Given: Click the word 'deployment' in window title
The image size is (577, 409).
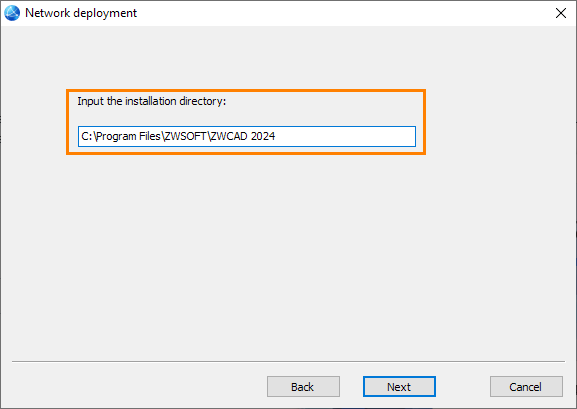Looking at the screenshot, I should pos(105,13).
